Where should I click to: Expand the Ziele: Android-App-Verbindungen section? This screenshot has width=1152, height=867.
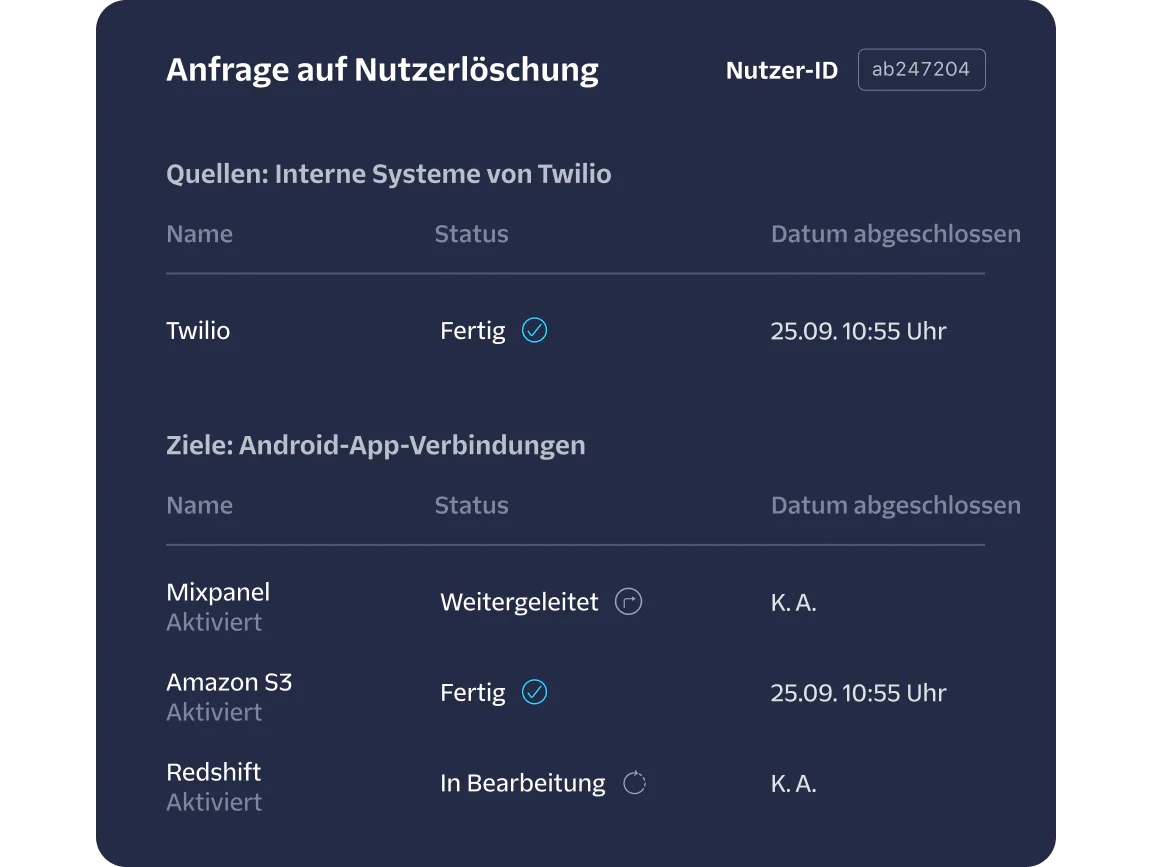pos(376,445)
